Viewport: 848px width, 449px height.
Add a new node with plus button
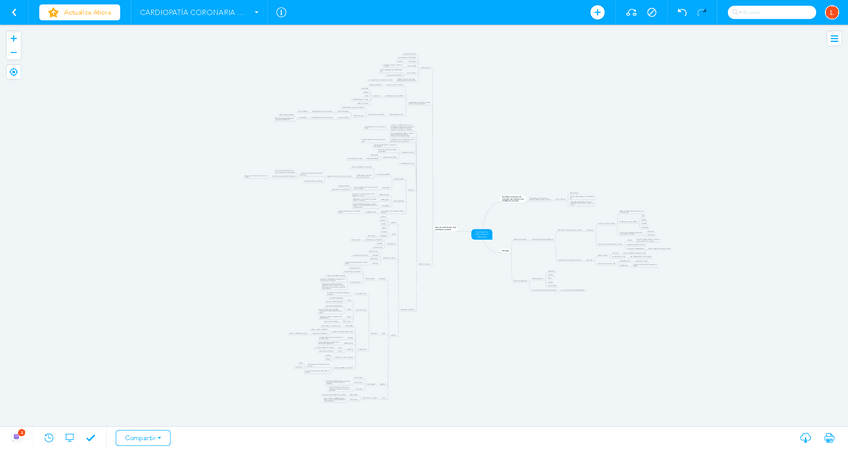click(x=597, y=12)
